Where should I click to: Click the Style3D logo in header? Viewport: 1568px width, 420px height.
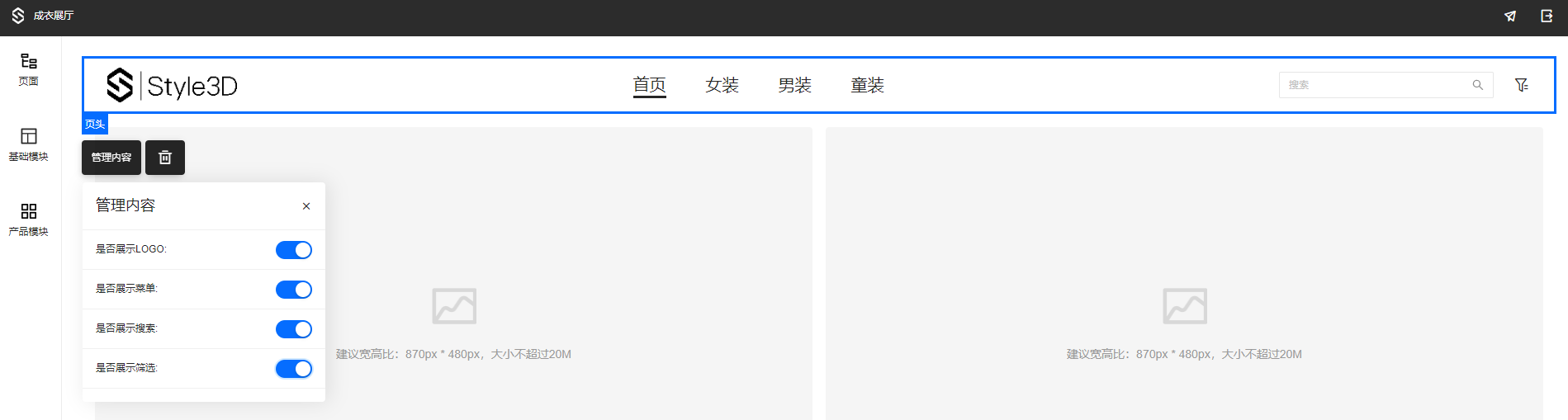[x=172, y=85]
